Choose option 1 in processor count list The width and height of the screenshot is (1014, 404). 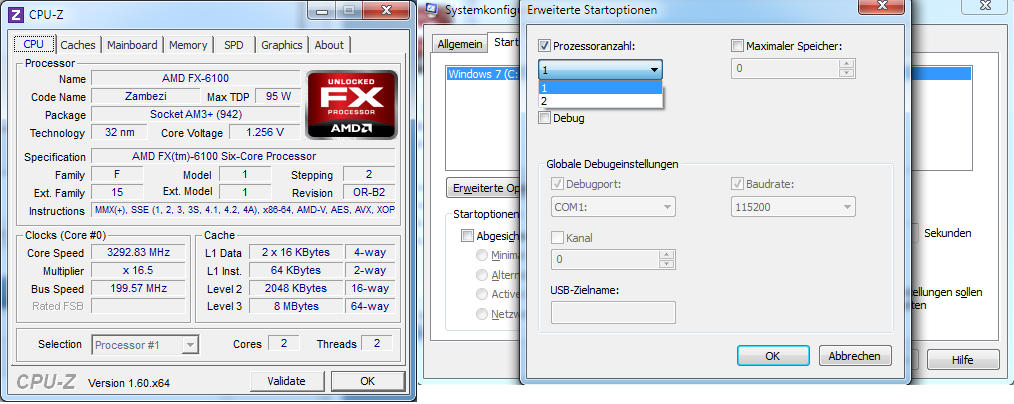coord(600,88)
